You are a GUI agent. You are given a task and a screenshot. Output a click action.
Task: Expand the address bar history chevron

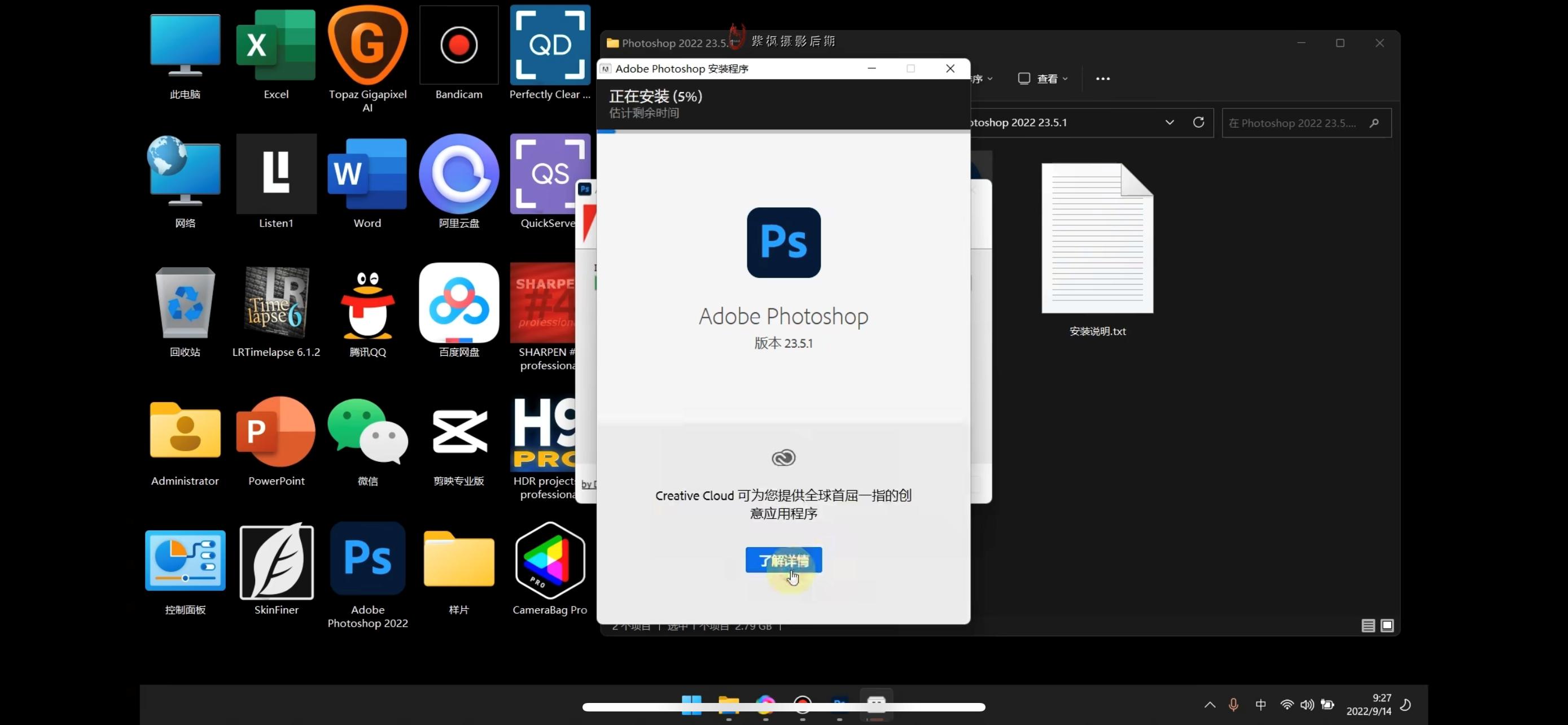pos(1170,123)
